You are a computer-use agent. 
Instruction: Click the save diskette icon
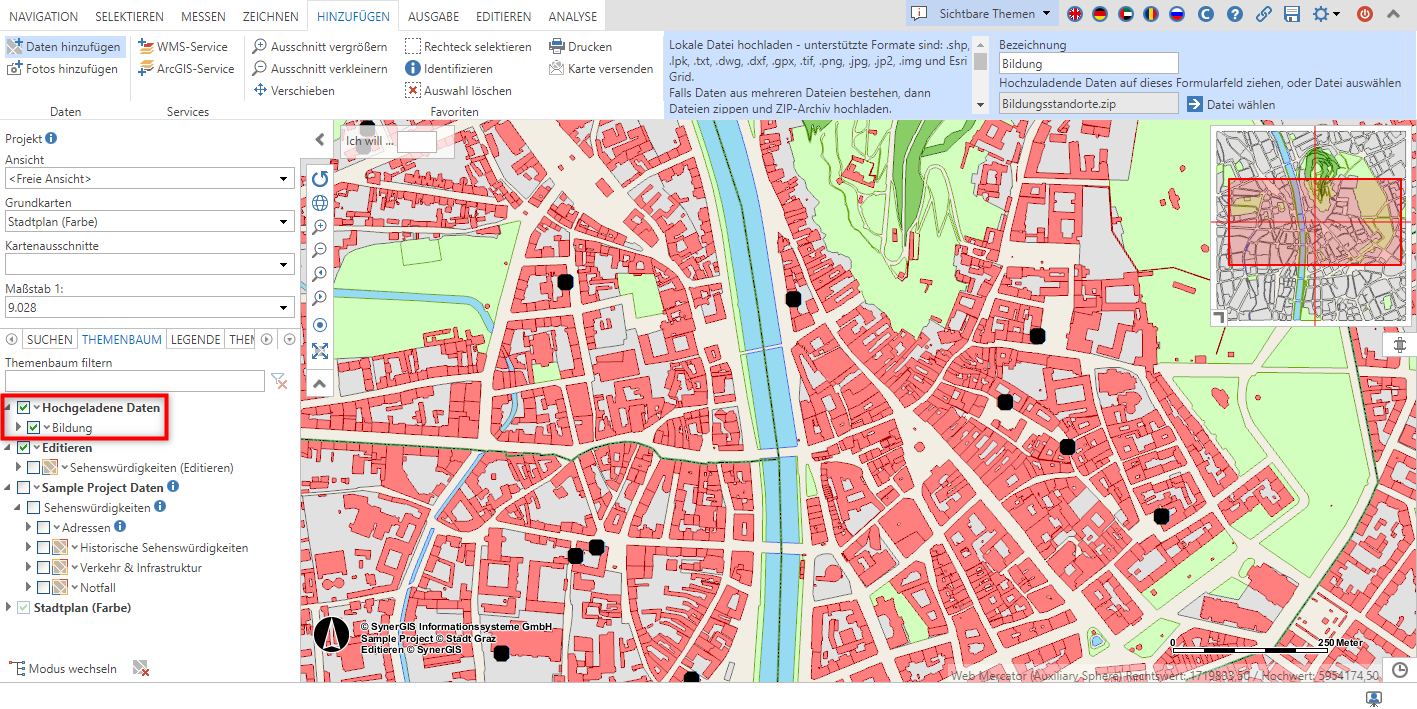[1292, 15]
